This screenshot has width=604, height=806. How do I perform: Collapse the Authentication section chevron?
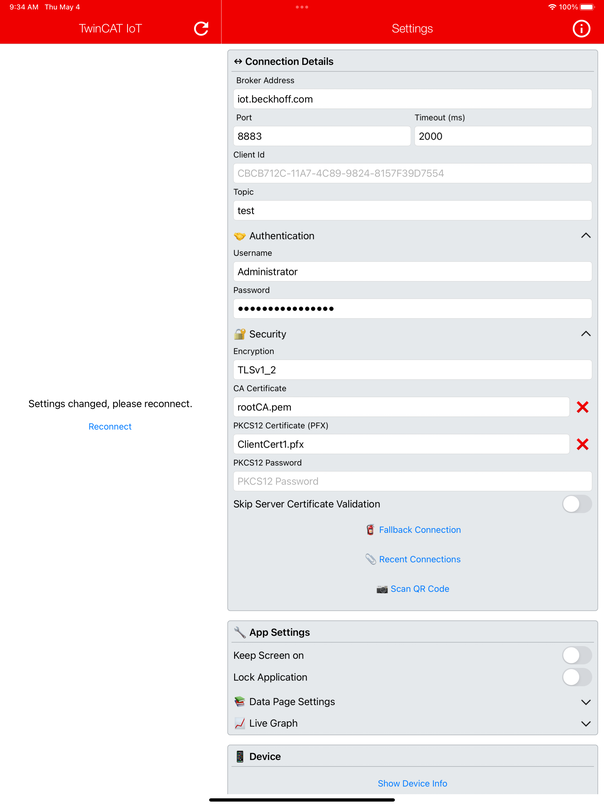click(585, 236)
